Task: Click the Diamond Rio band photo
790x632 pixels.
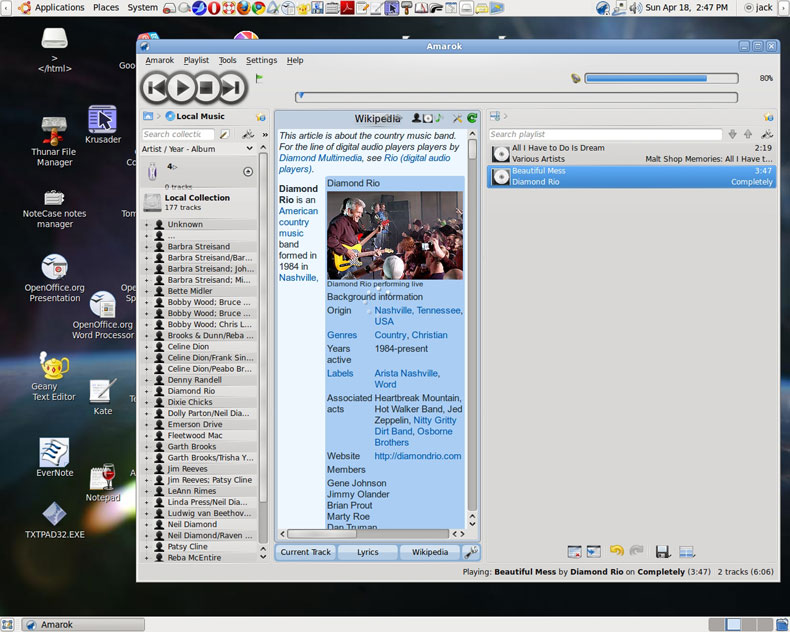Action: coord(394,235)
